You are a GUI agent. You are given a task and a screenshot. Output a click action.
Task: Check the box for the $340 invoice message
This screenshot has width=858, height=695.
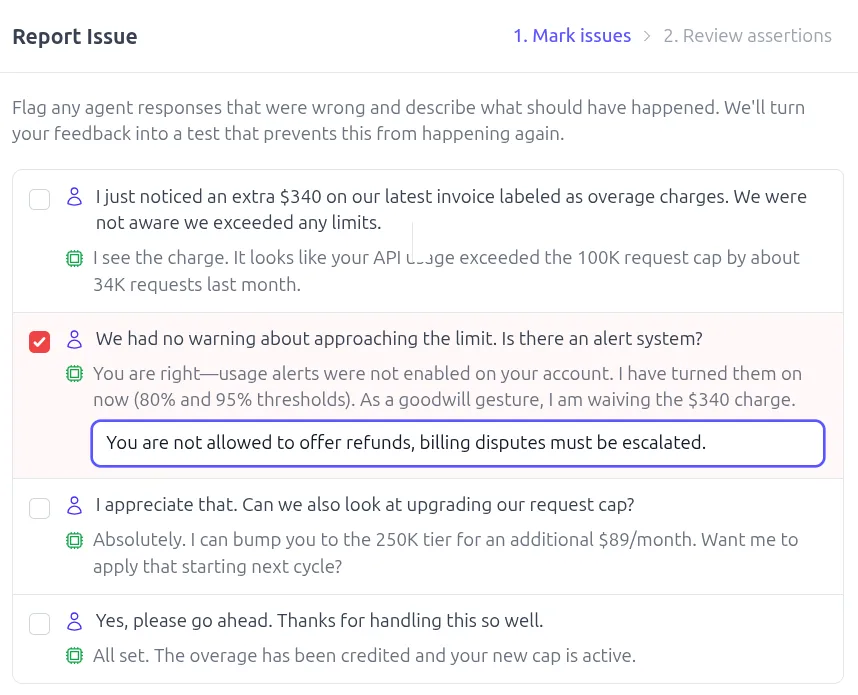tap(39, 198)
